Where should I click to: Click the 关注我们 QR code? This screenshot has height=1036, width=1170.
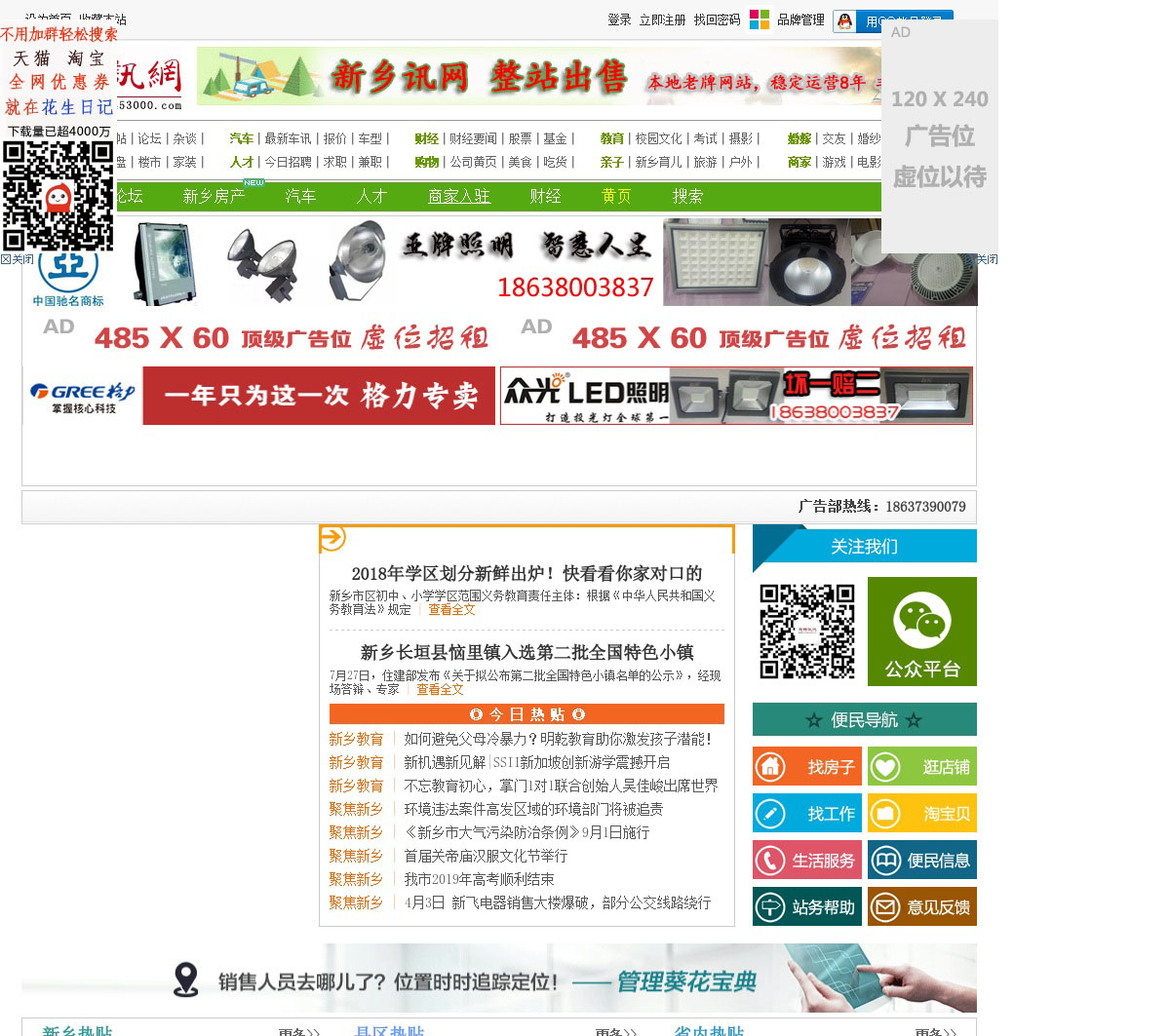pos(807,632)
